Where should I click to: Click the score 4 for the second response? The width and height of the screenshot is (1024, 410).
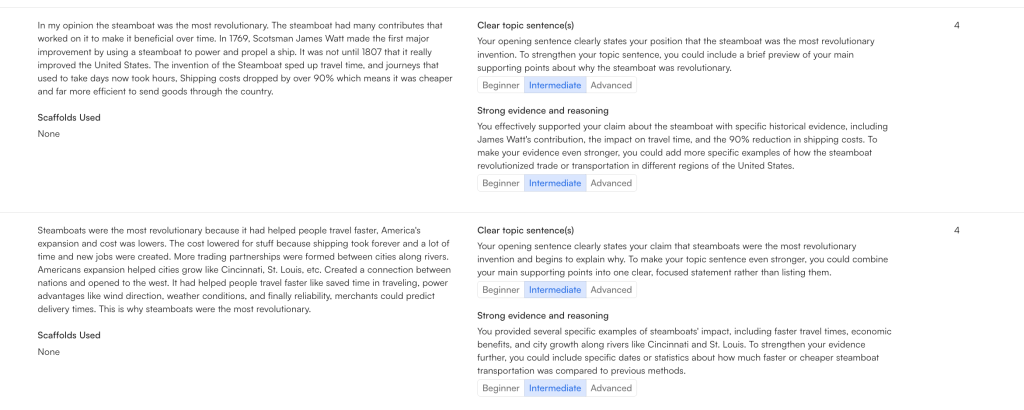(x=957, y=230)
